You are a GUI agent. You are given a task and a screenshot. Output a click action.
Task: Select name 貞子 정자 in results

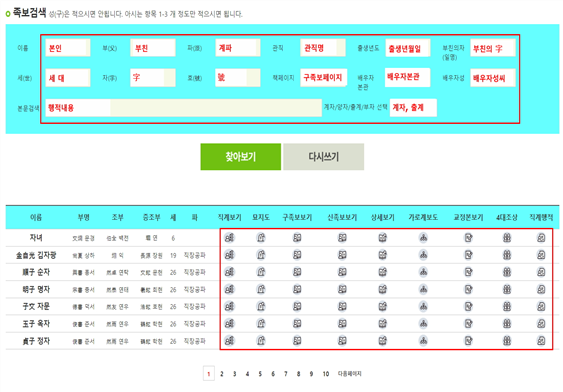coord(36,341)
